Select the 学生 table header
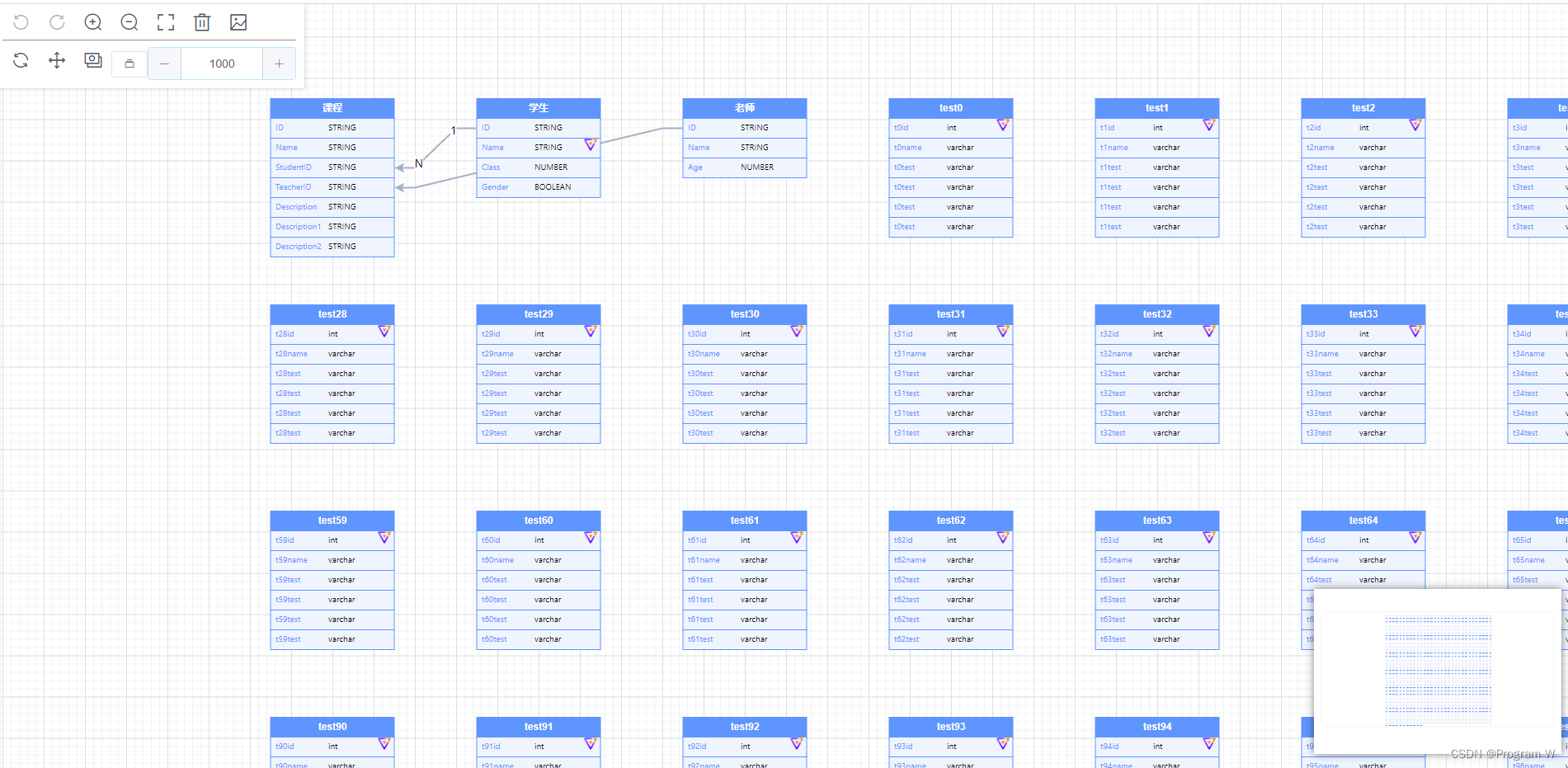Screen dimensions: 1568x768 click(539, 108)
